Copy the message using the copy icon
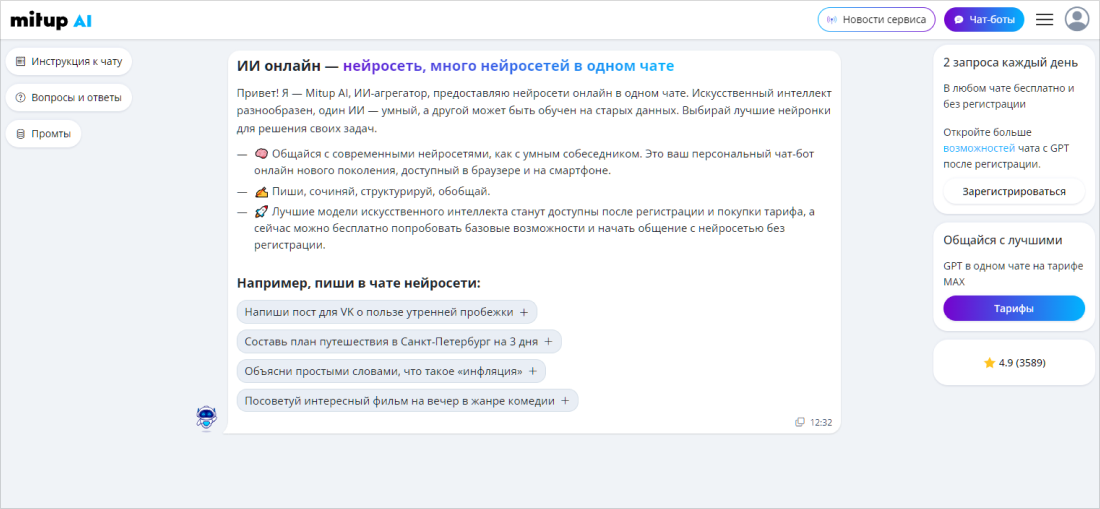The width and height of the screenshot is (1100, 509). coord(799,422)
